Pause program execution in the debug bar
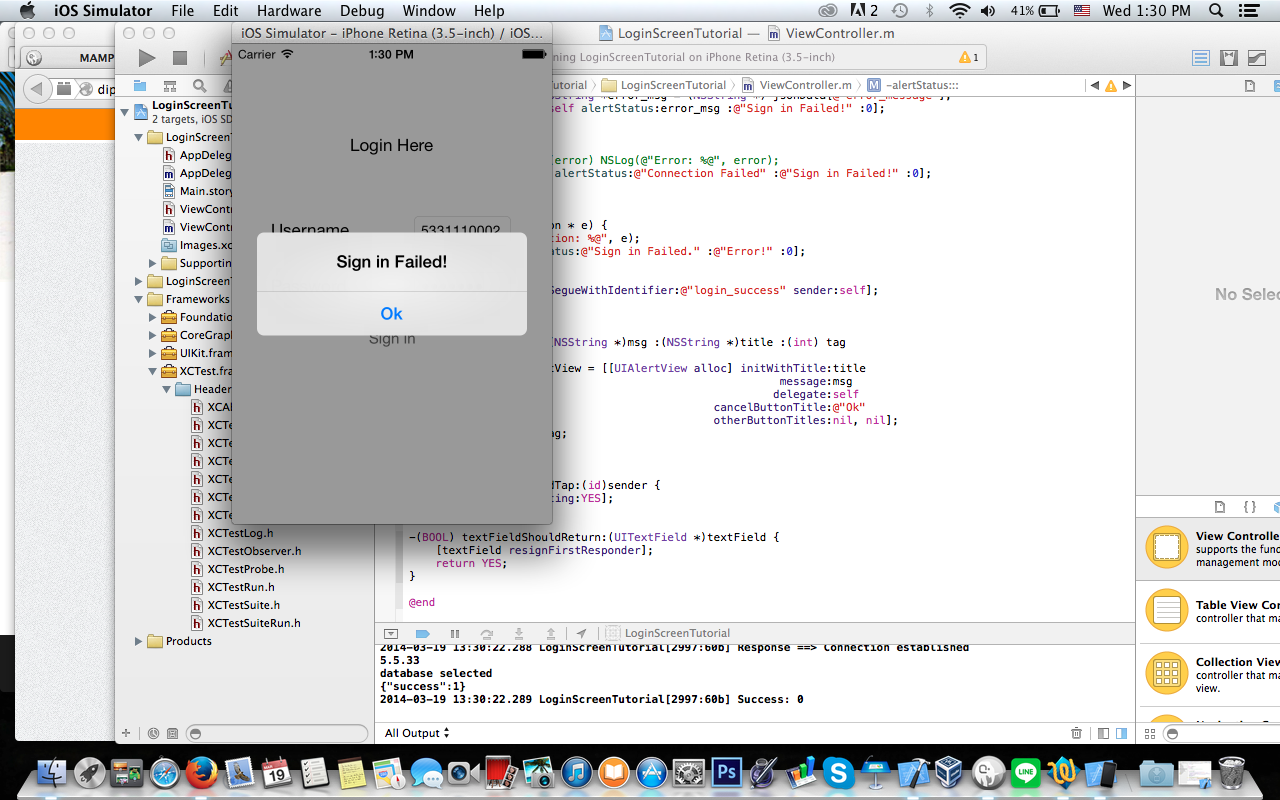1280x800 pixels. coord(454,633)
